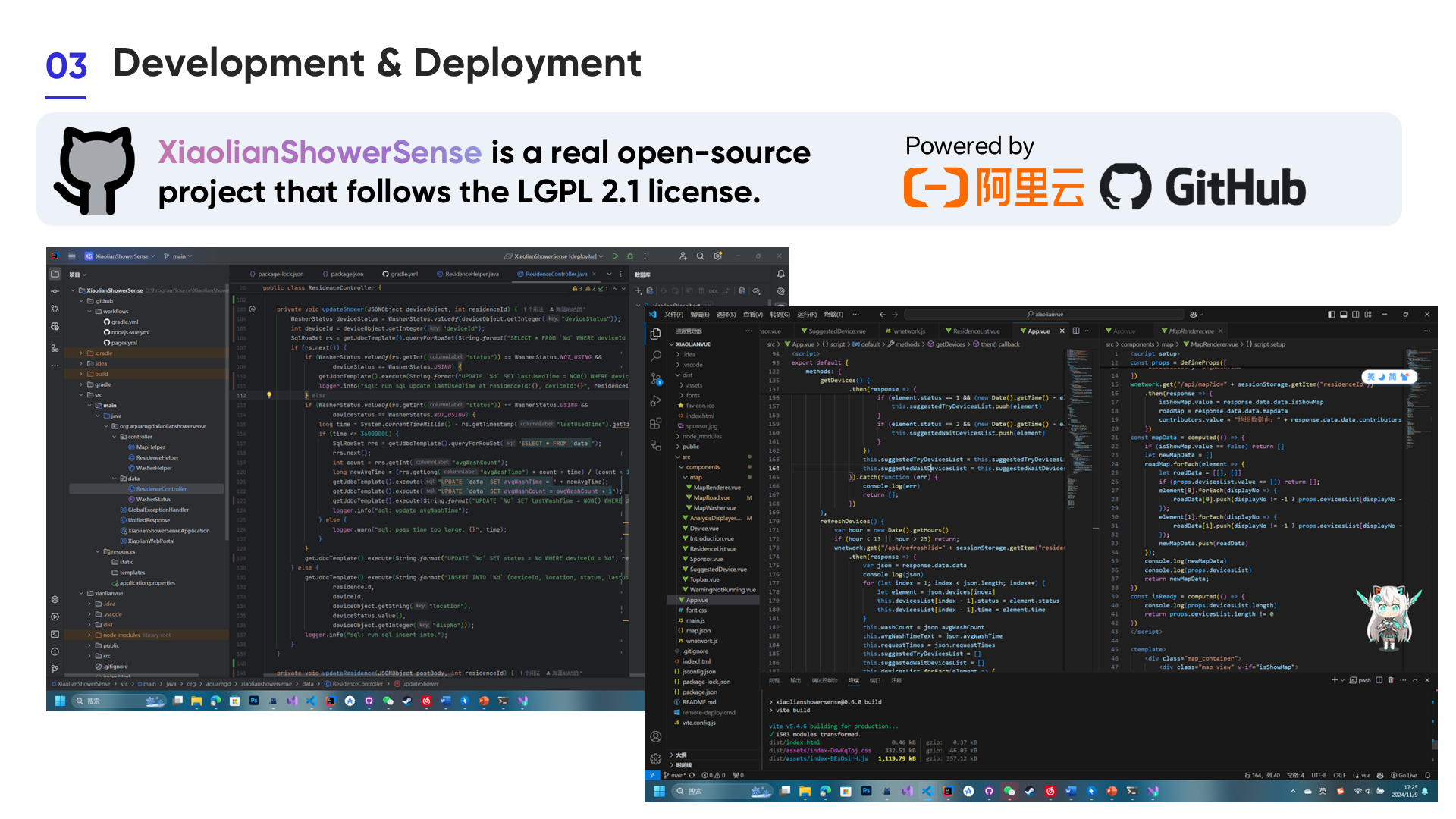Expand the build folder in IntelliJ tree
Image resolution: width=1456 pixels, height=819 pixels.
(x=81, y=374)
